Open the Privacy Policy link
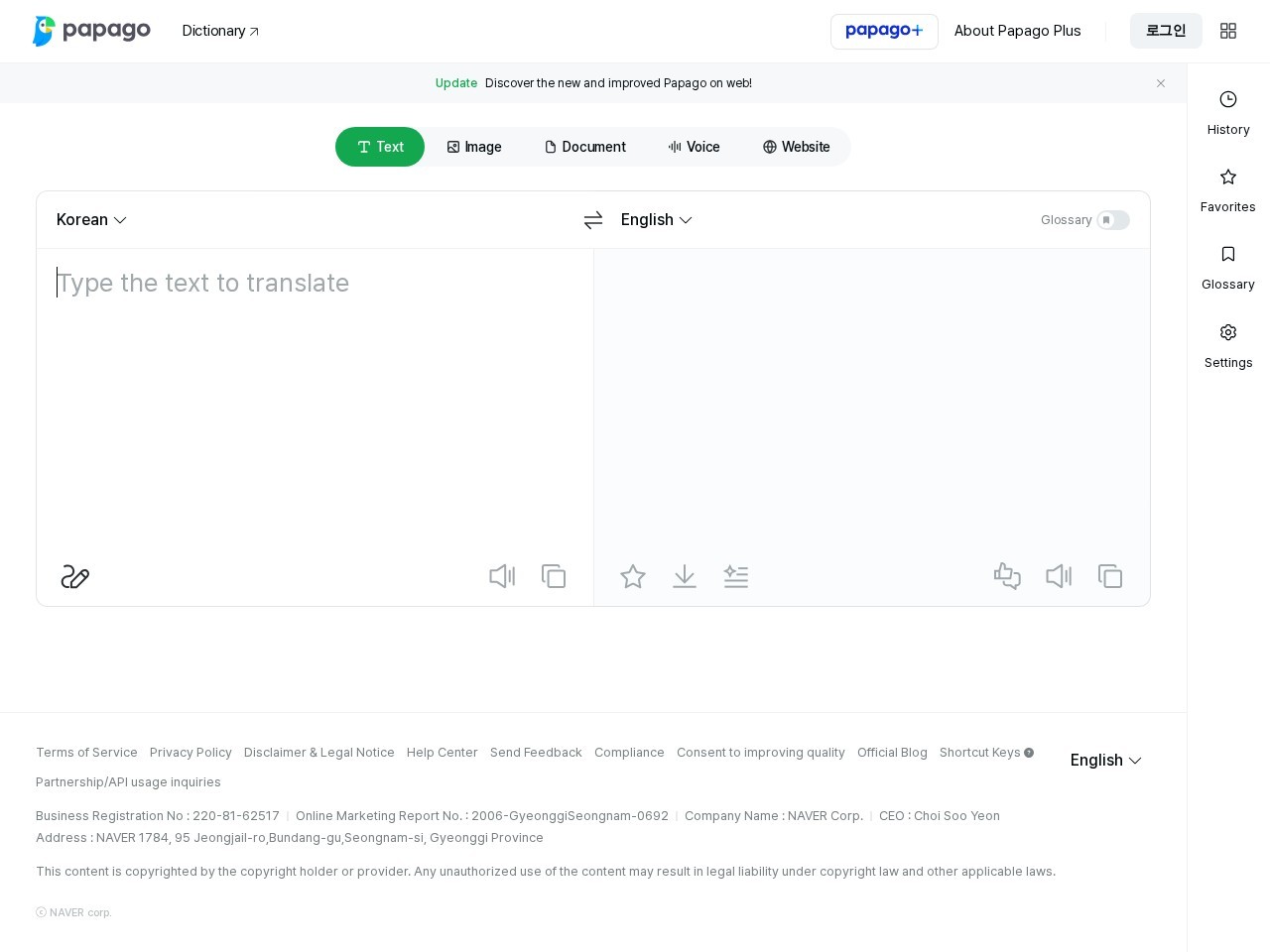Screen dimensions: 1270x952 coord(190,753)
